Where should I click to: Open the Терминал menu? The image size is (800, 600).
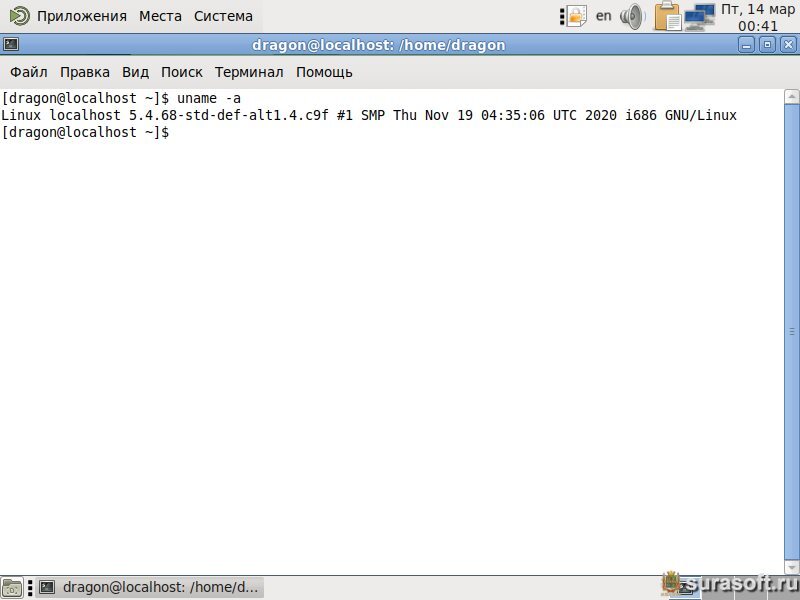pyautogui.click(x=249, y=72)
